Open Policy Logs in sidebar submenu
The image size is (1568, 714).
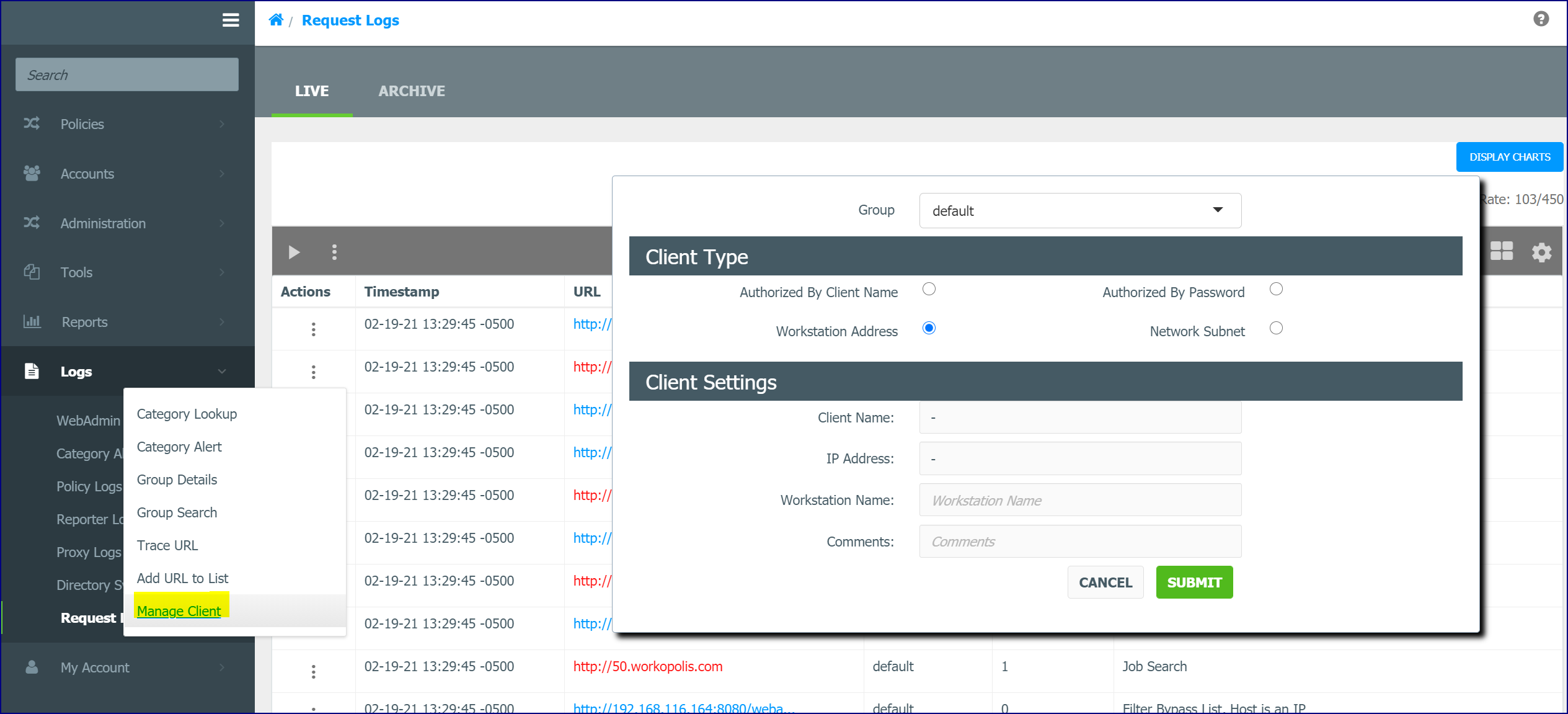tap(89, 486)
